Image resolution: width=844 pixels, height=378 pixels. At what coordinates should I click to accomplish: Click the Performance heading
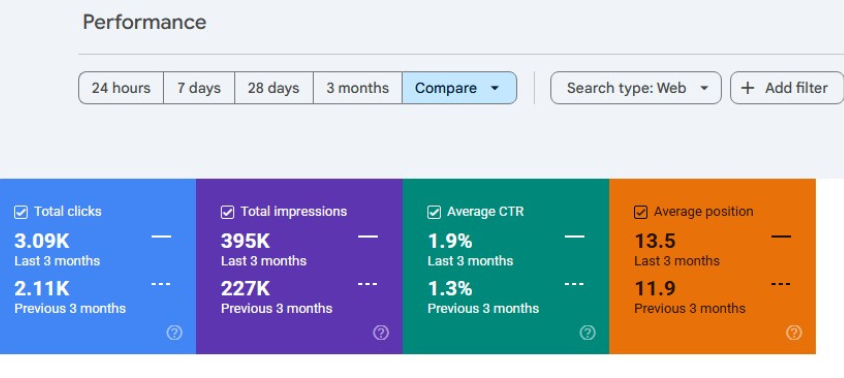click(144, 22)
